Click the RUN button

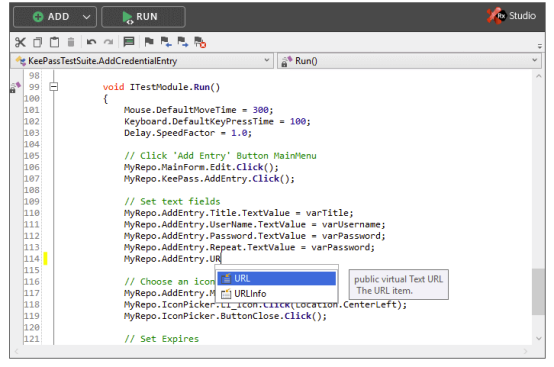click(x=143, y=17)
